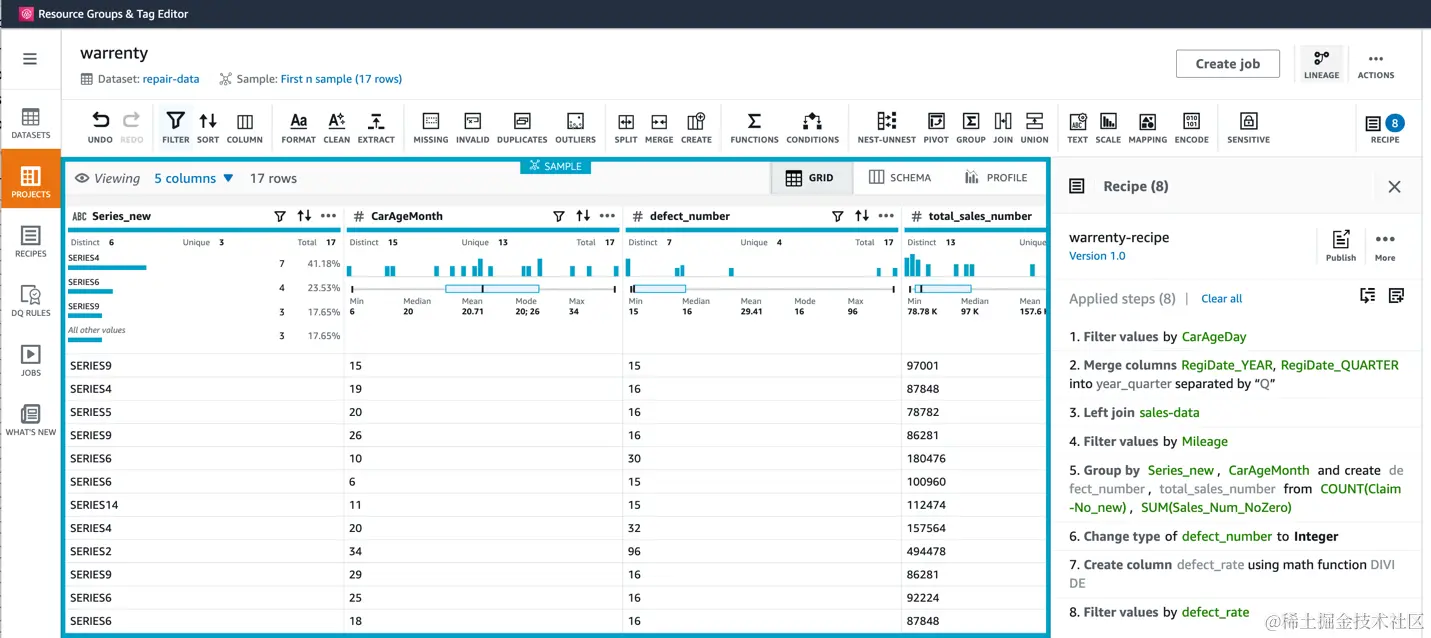Sort the Series_new column
The width and height of the screenshot is (1431, 638).
pos(304,216)
